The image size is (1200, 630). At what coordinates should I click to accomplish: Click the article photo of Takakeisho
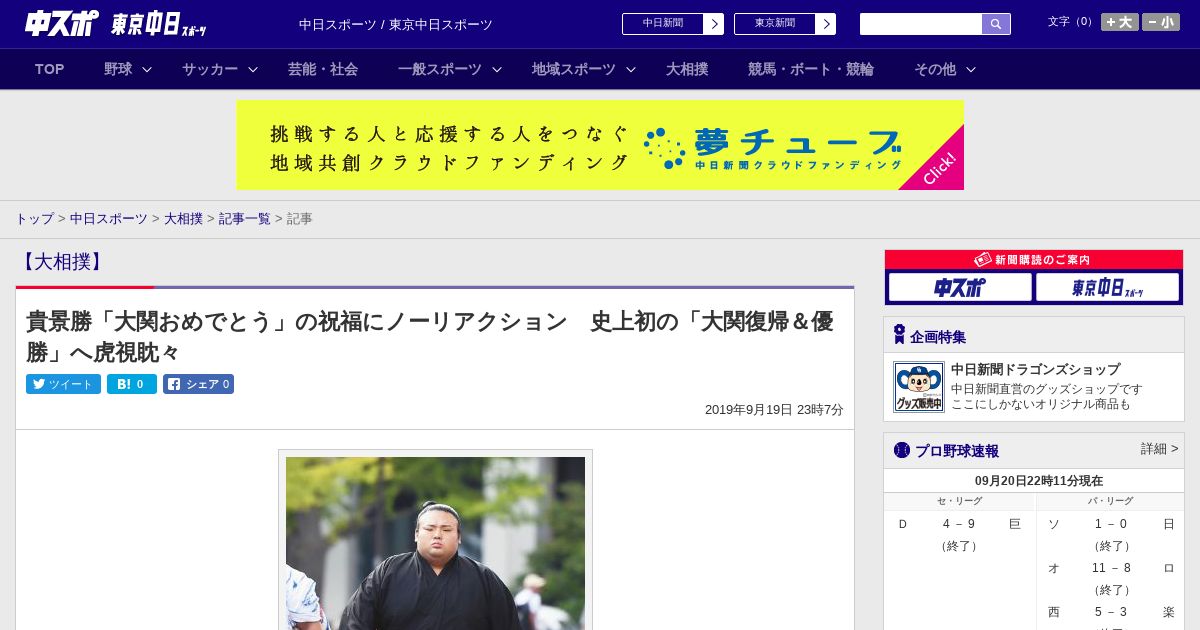pyautogui.click(x=435, y=543)
